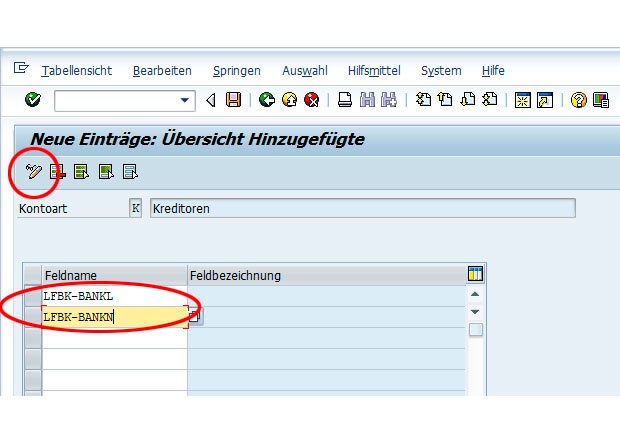Image resolution: width=620 pixels, height=443 pixels.
Task: Open the Hilfsmittel menu
Action: point(374,71)
